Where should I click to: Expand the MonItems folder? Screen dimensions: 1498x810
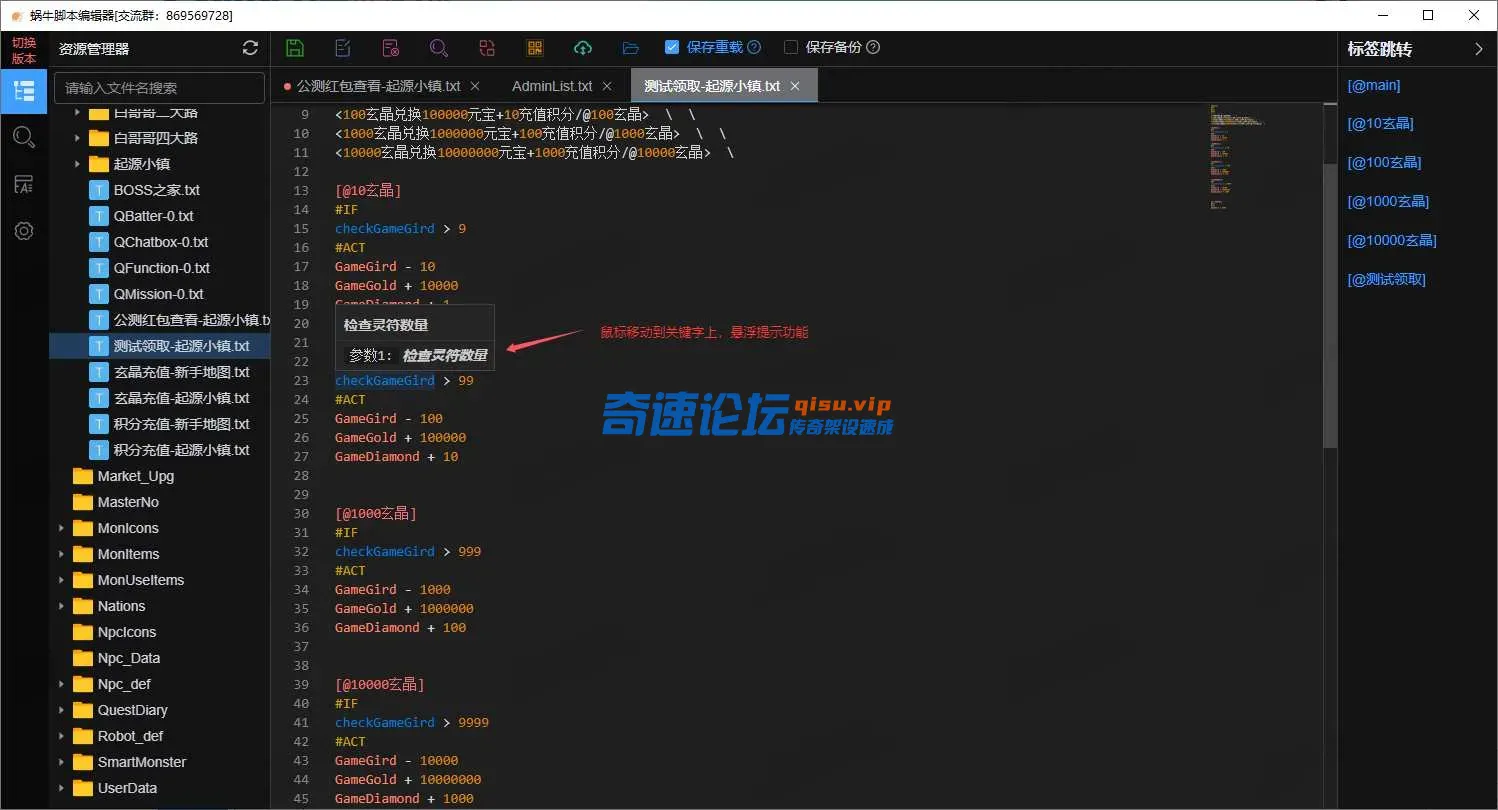coord(62,554)
